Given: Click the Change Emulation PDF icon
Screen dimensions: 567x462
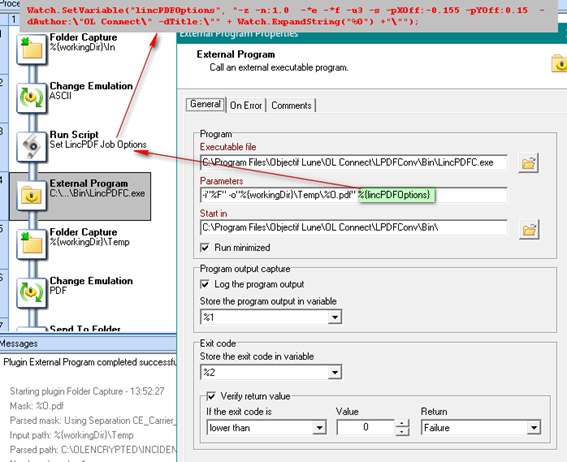Looking at the screenshot, I should point(31,293).
